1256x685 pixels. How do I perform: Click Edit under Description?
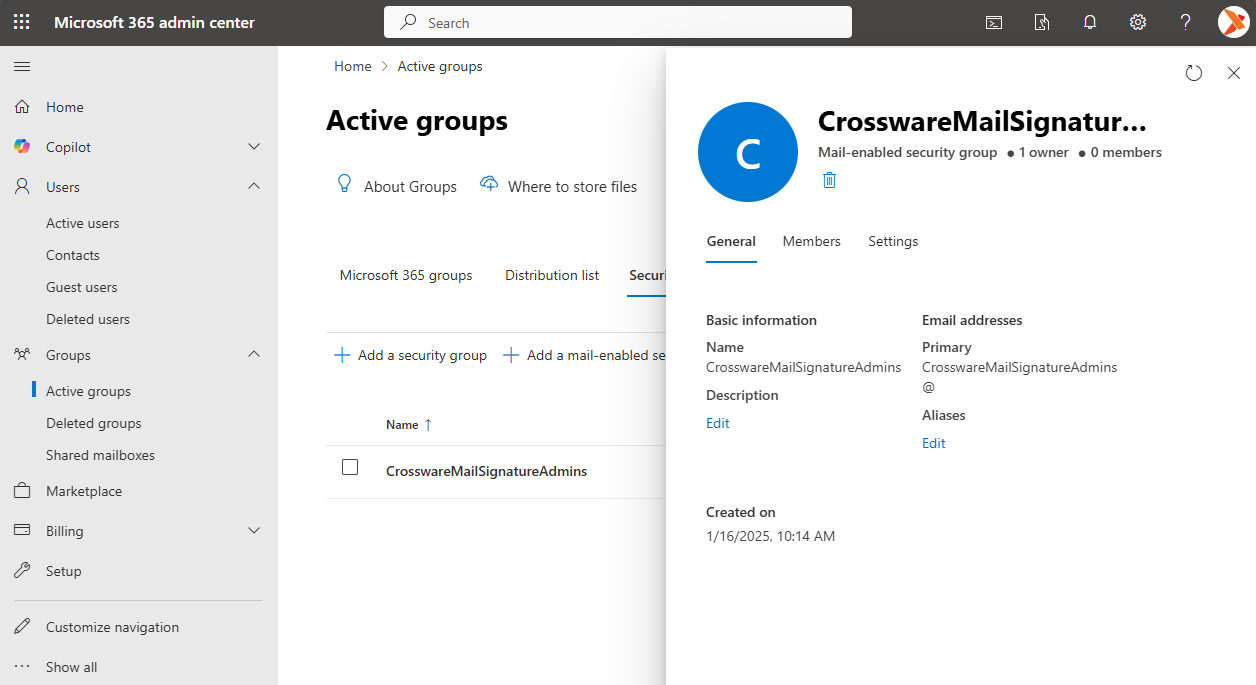click(718, 423)
